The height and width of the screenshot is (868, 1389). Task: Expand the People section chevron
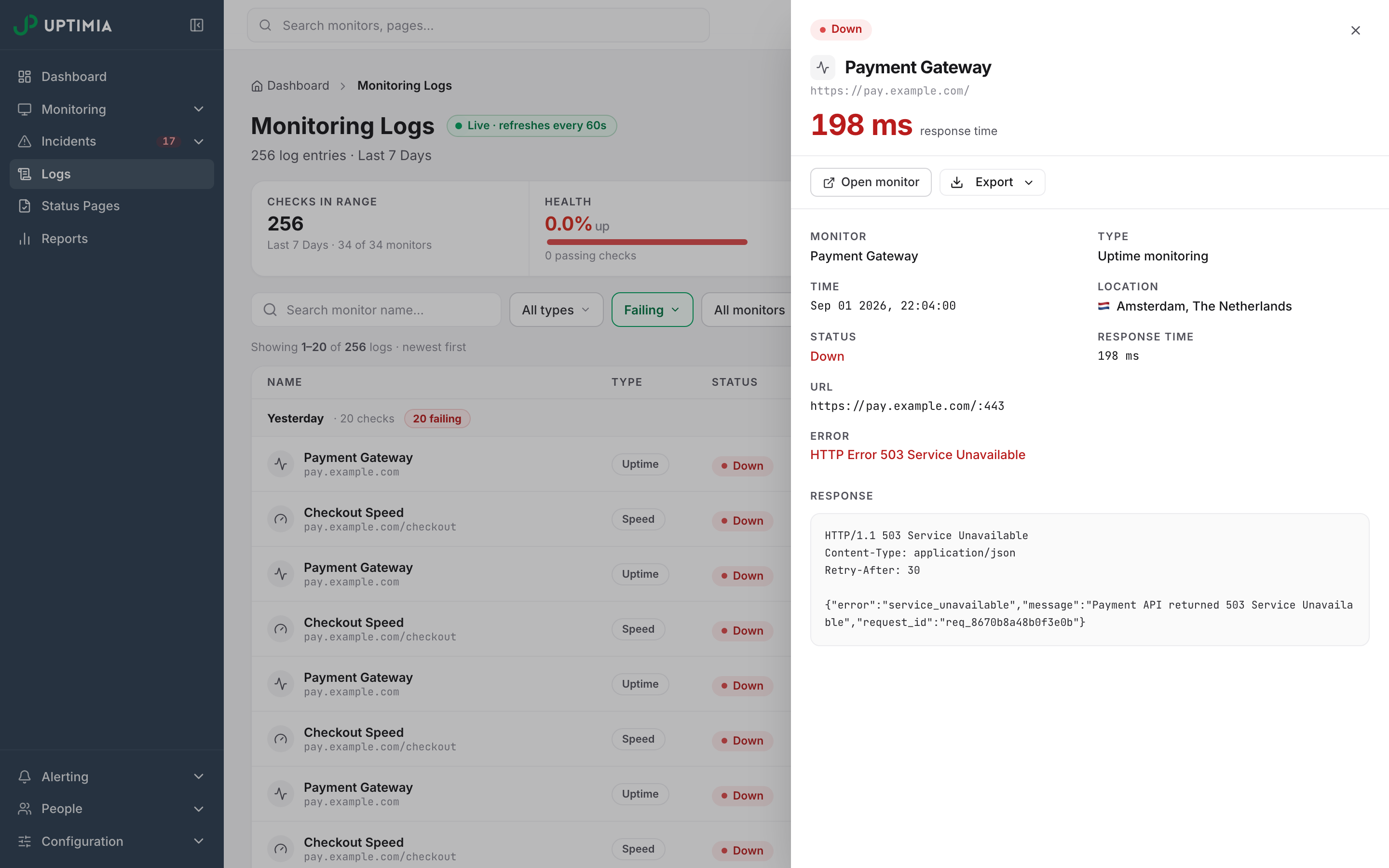199,809
